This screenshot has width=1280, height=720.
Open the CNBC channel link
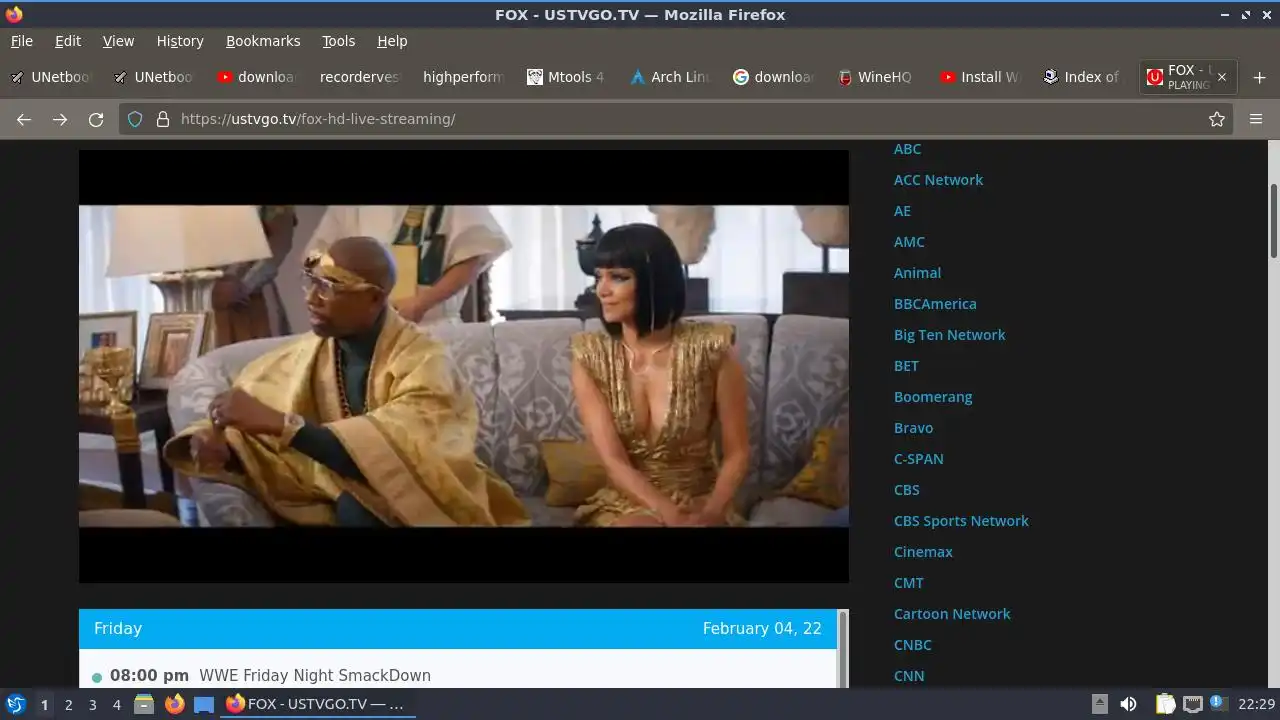[x=912, y=645]
